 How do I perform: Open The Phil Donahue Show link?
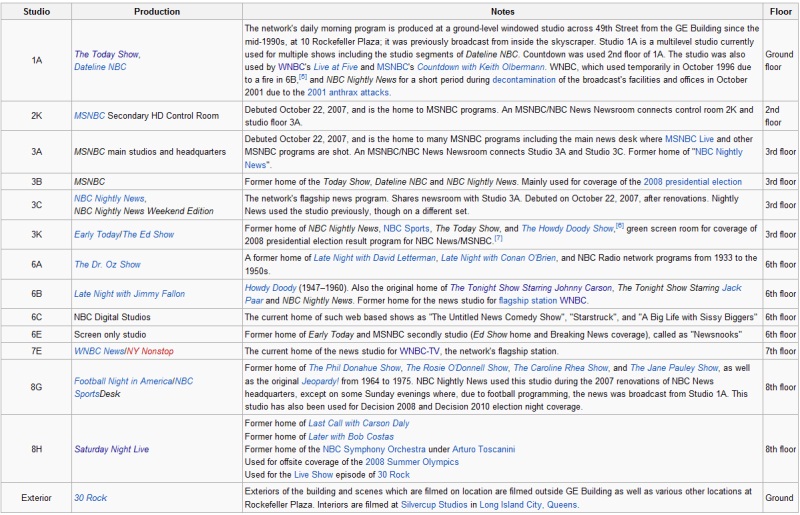pyautogui.click(x=355, y=368)
